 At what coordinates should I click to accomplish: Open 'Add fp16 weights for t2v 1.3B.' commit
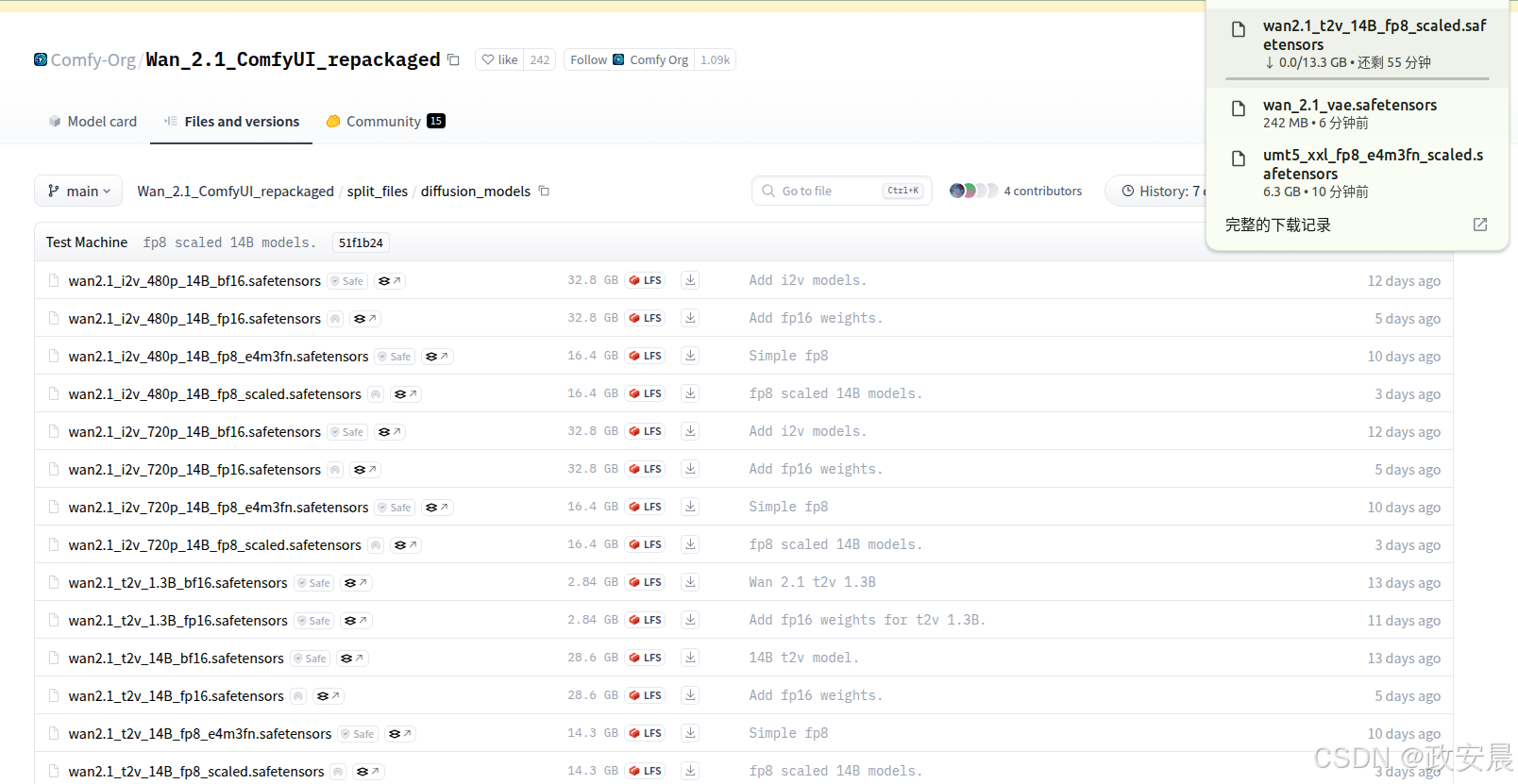point(868,620)
